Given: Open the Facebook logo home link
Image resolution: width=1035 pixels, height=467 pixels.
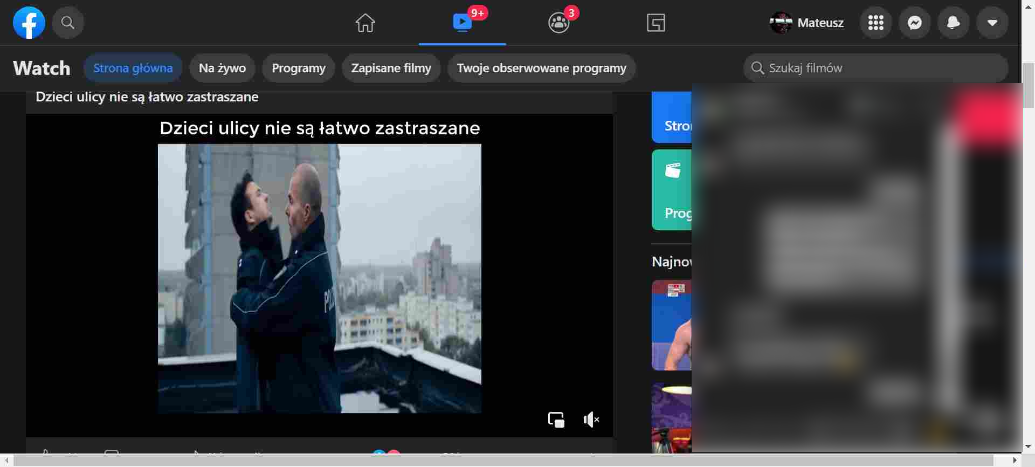Looking at the screenshot, I should 29,23.
